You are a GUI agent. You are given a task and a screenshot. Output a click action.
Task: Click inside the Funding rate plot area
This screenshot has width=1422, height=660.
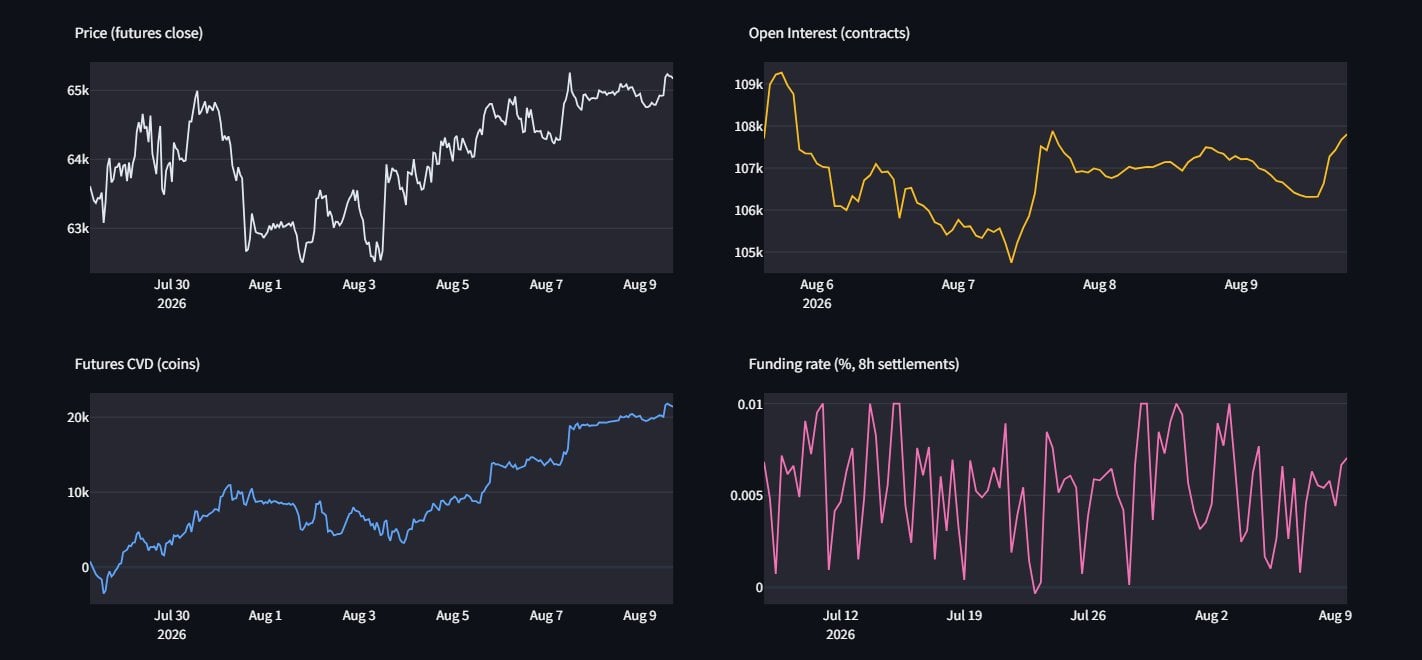[1055, 498]
